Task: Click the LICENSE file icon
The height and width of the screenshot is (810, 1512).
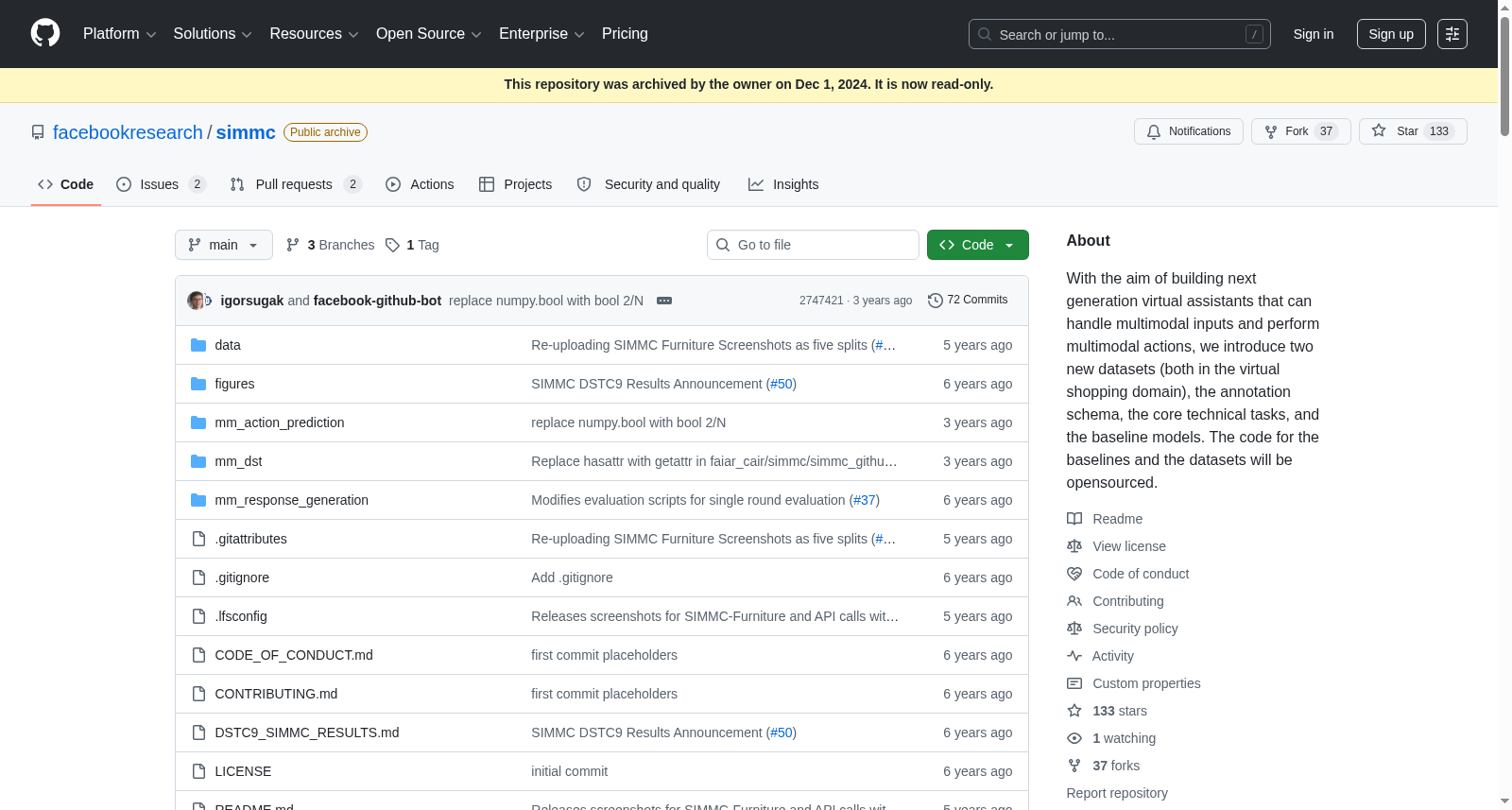Action: click(198, 771)
